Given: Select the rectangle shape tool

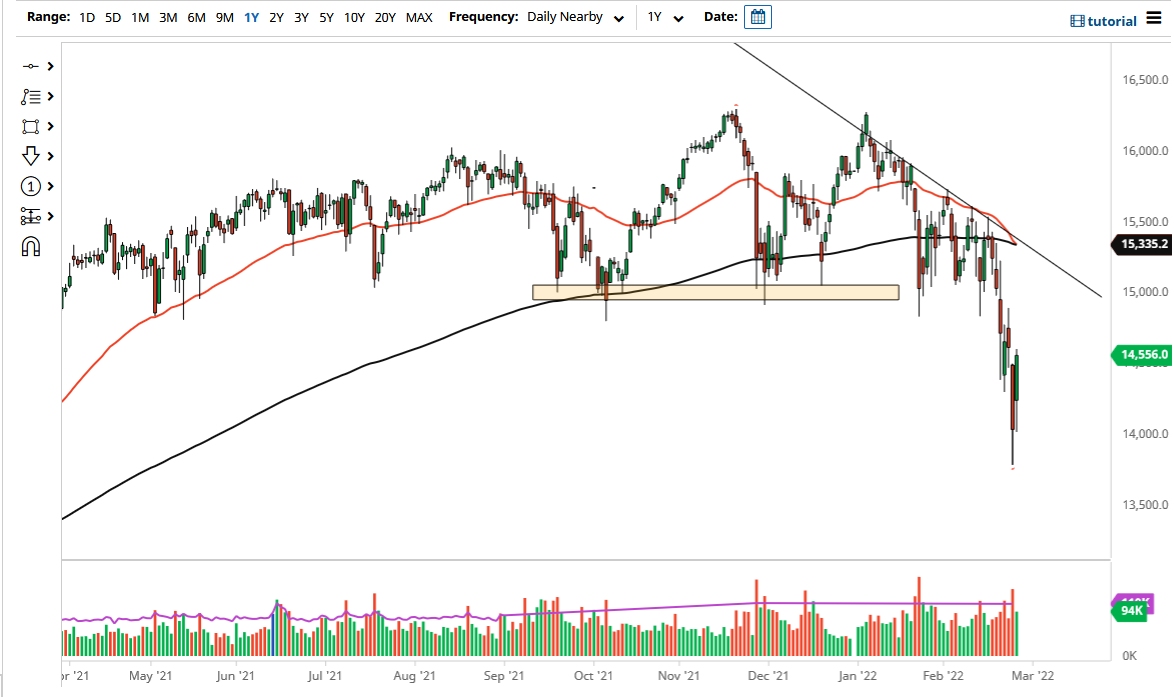Looking at the screenshot, I should (30, 126).
